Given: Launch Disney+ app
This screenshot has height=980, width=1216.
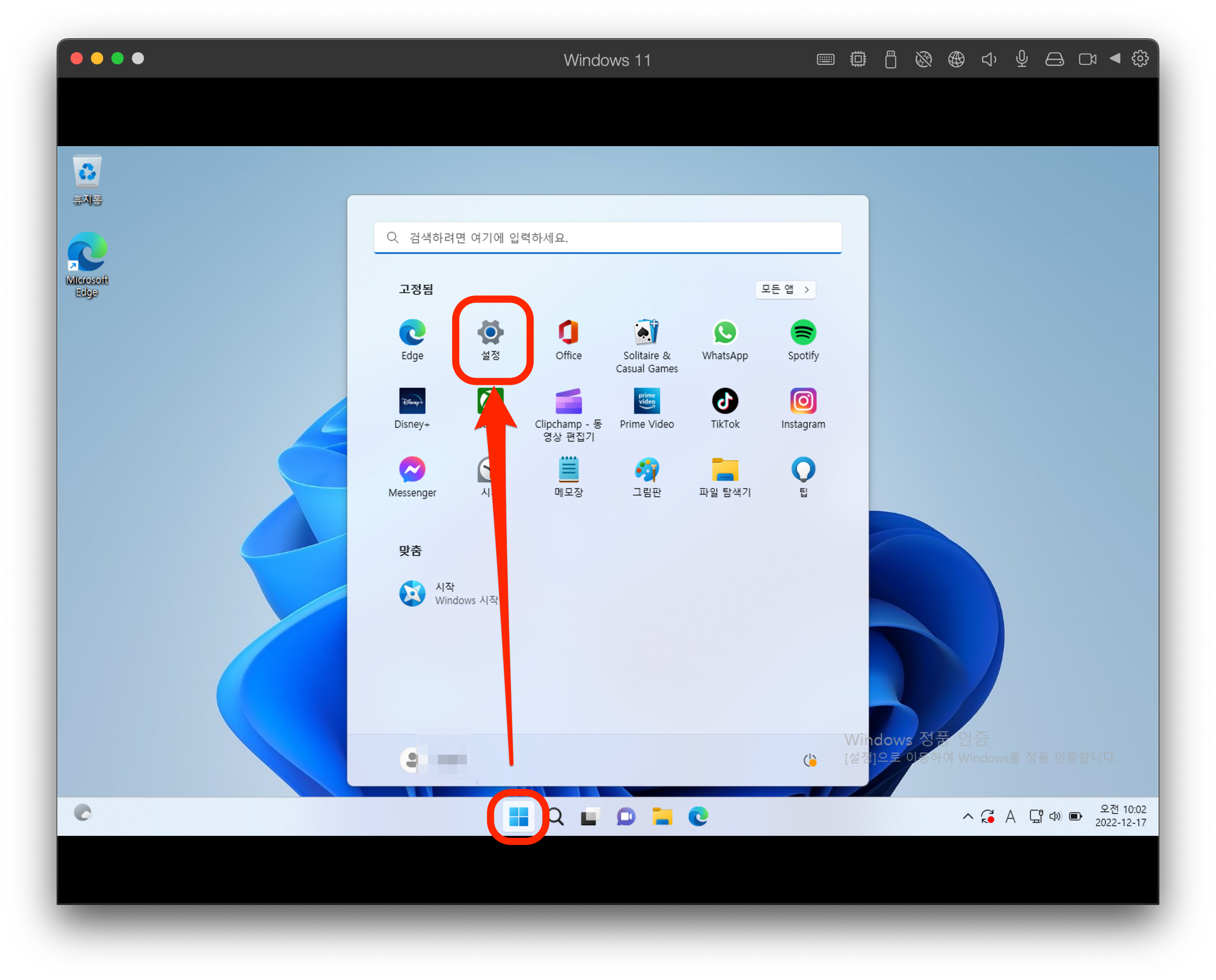Looking at the screenshot, I should point(412,408).
